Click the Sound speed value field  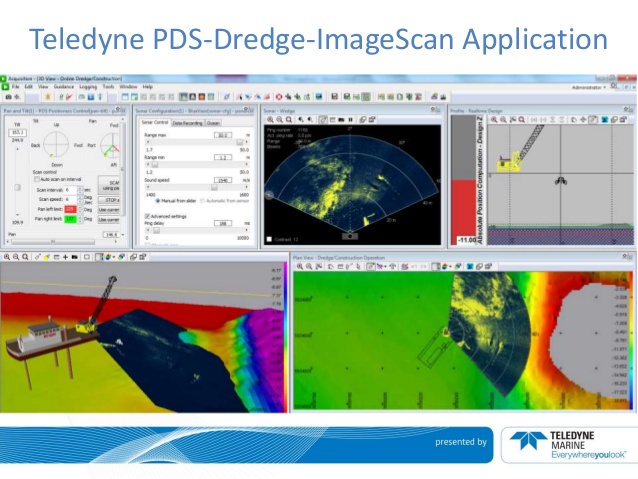[x=223, y=180]
